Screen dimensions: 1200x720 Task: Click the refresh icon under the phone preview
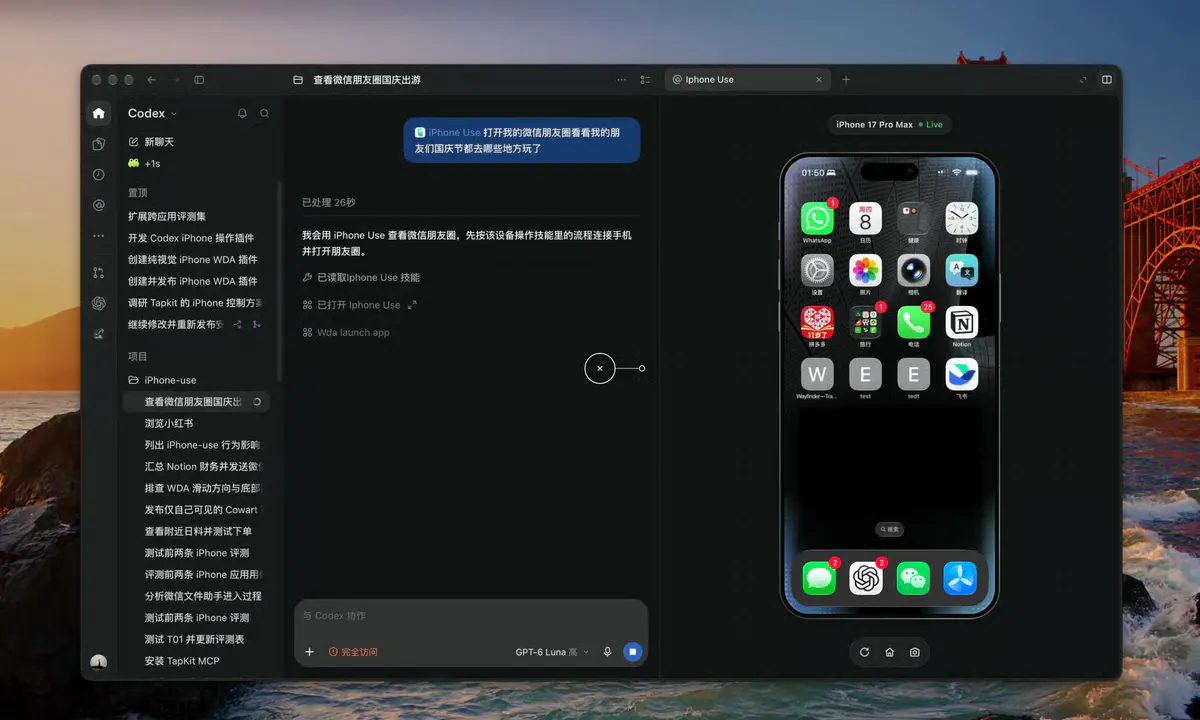865,653
